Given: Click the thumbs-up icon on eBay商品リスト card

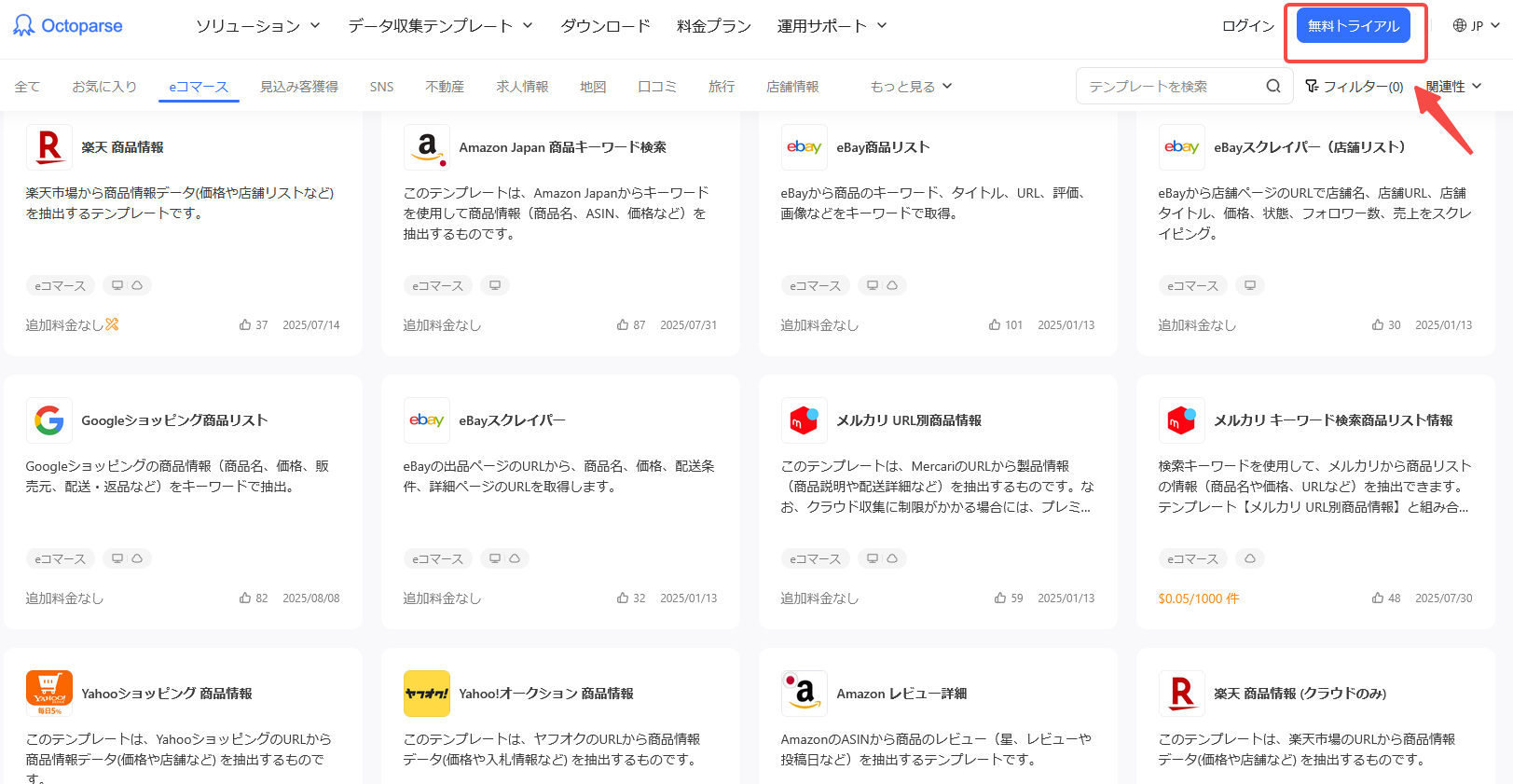Looking at the screenshot, I should pyautogui.click(x=995, y=325).
